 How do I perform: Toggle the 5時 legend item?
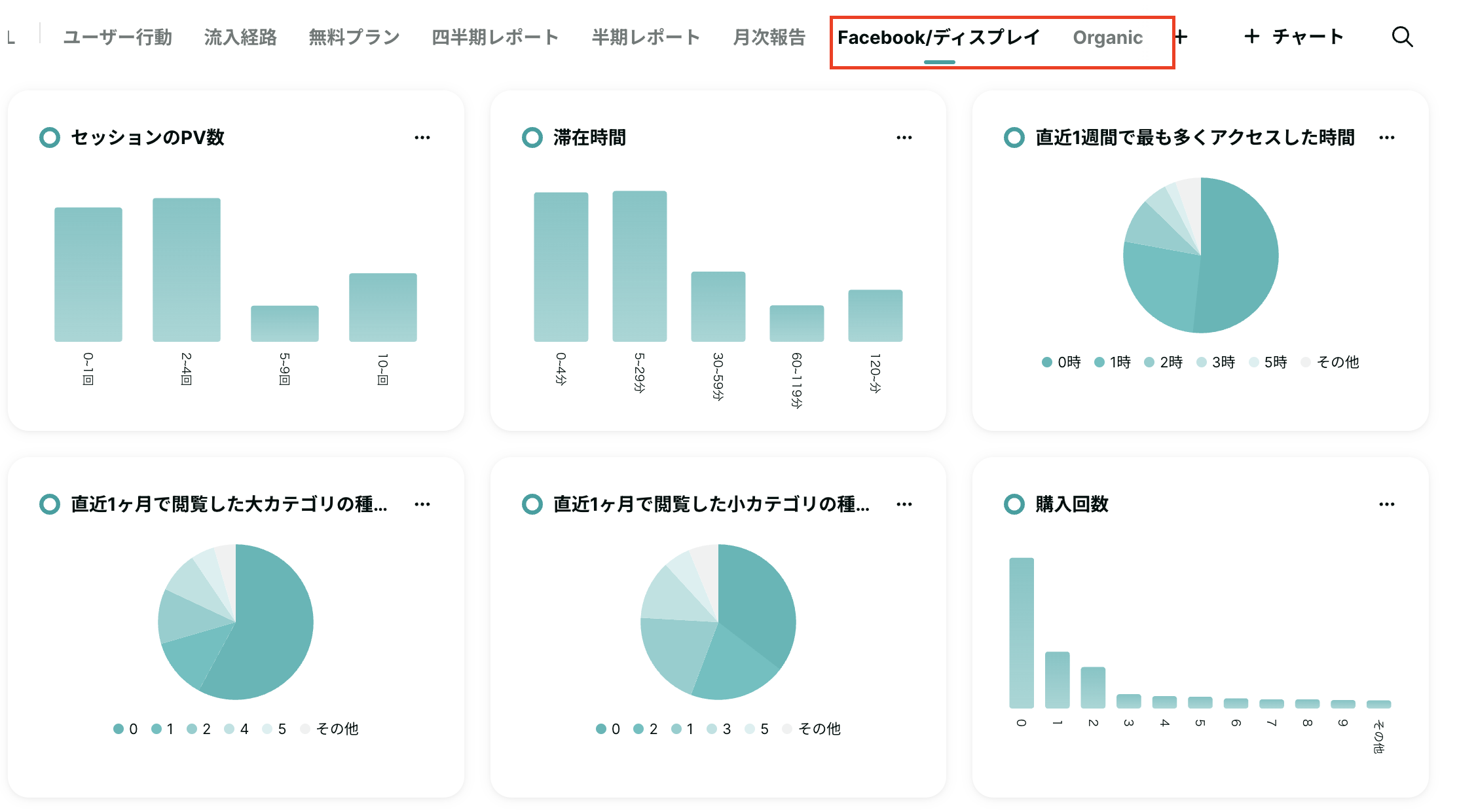pos(1268,362)
